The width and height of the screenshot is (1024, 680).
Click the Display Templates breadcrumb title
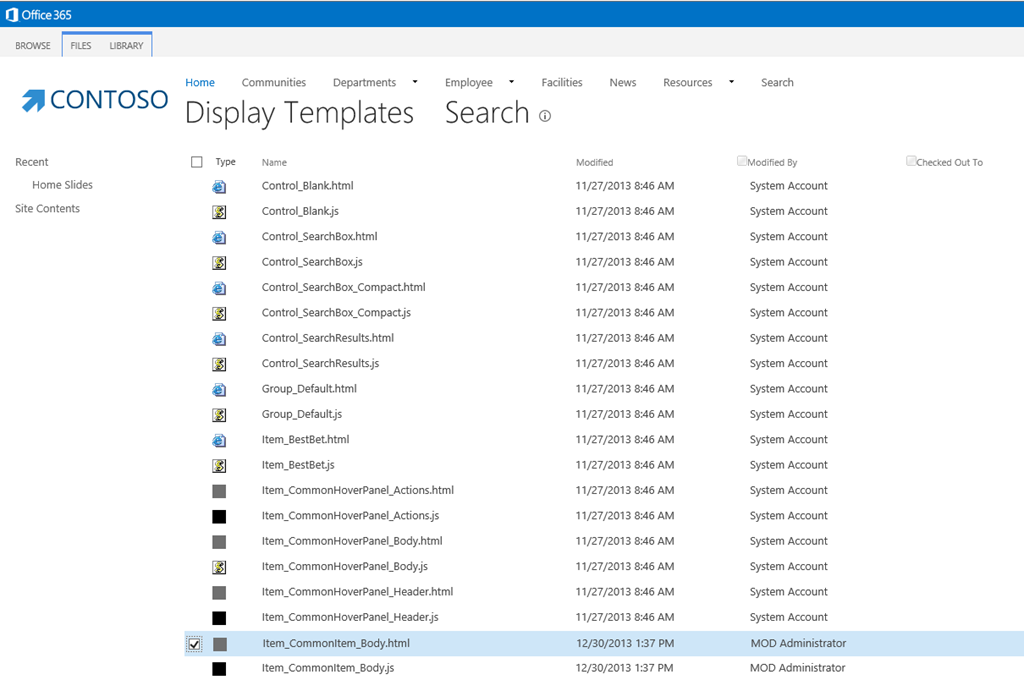(x=299, y=113)
